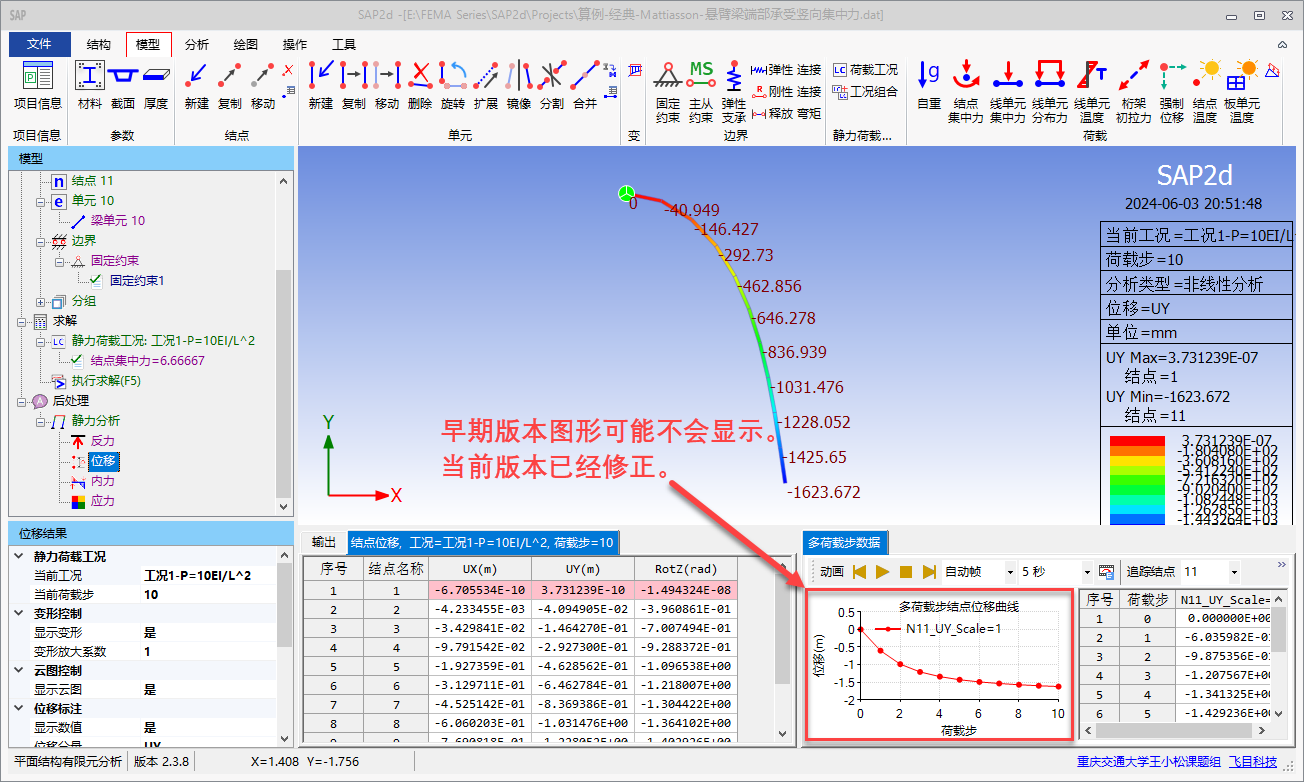Click the 线单元温度 temperature icon
Screen dimensions: 1304x782
click(x=1092, y=90)
